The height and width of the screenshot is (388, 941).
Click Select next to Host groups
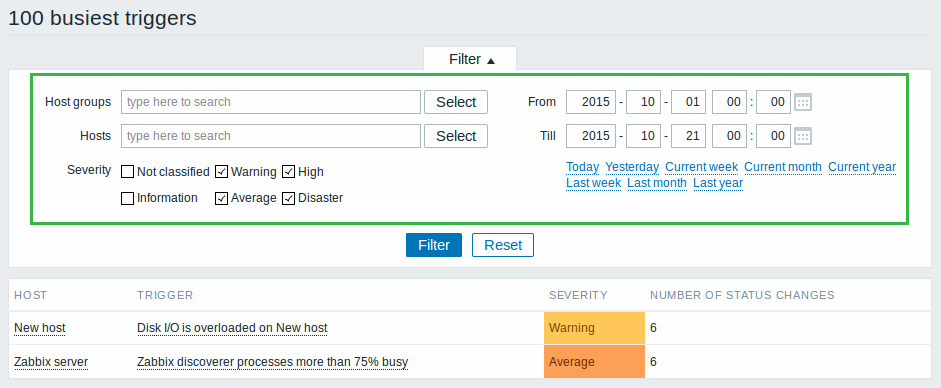click(456, 102)
